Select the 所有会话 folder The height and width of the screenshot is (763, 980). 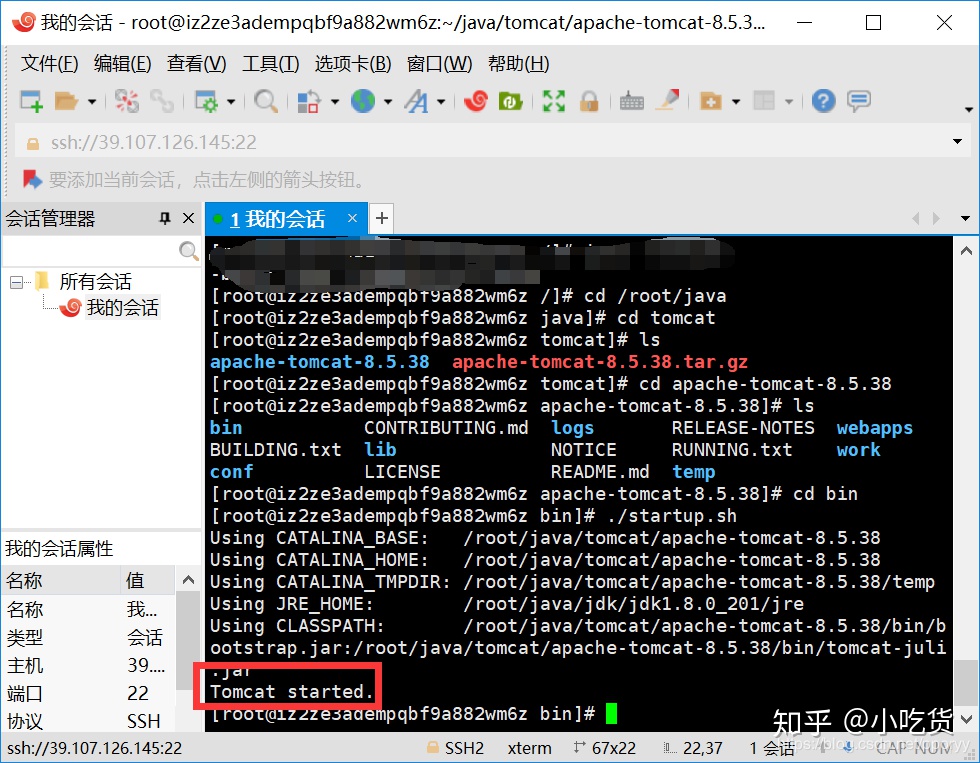(95, 281)
